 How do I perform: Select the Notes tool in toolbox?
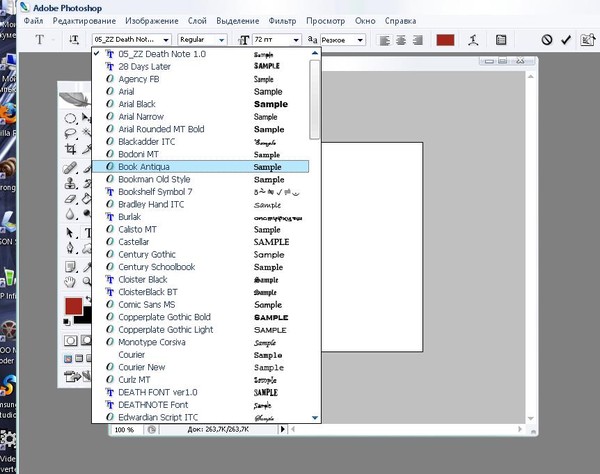pos(70,267)
